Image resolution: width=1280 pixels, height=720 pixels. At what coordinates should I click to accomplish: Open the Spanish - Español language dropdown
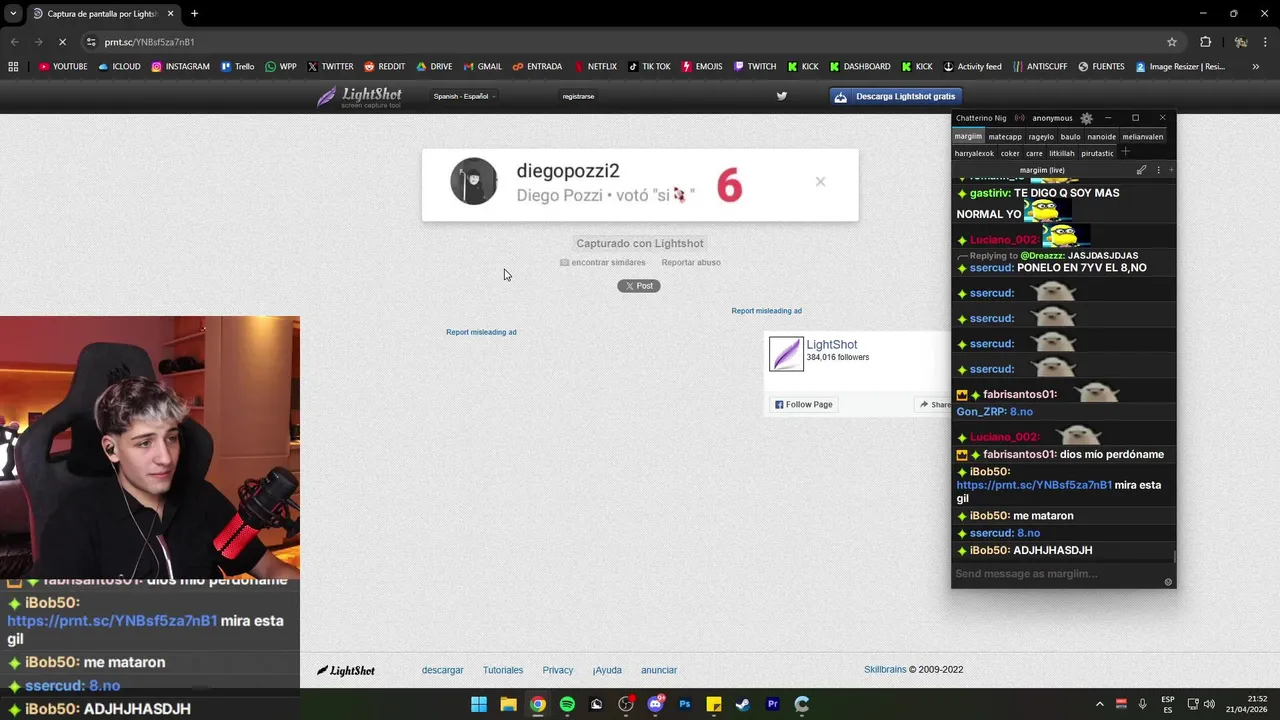(x=464, y=96)
